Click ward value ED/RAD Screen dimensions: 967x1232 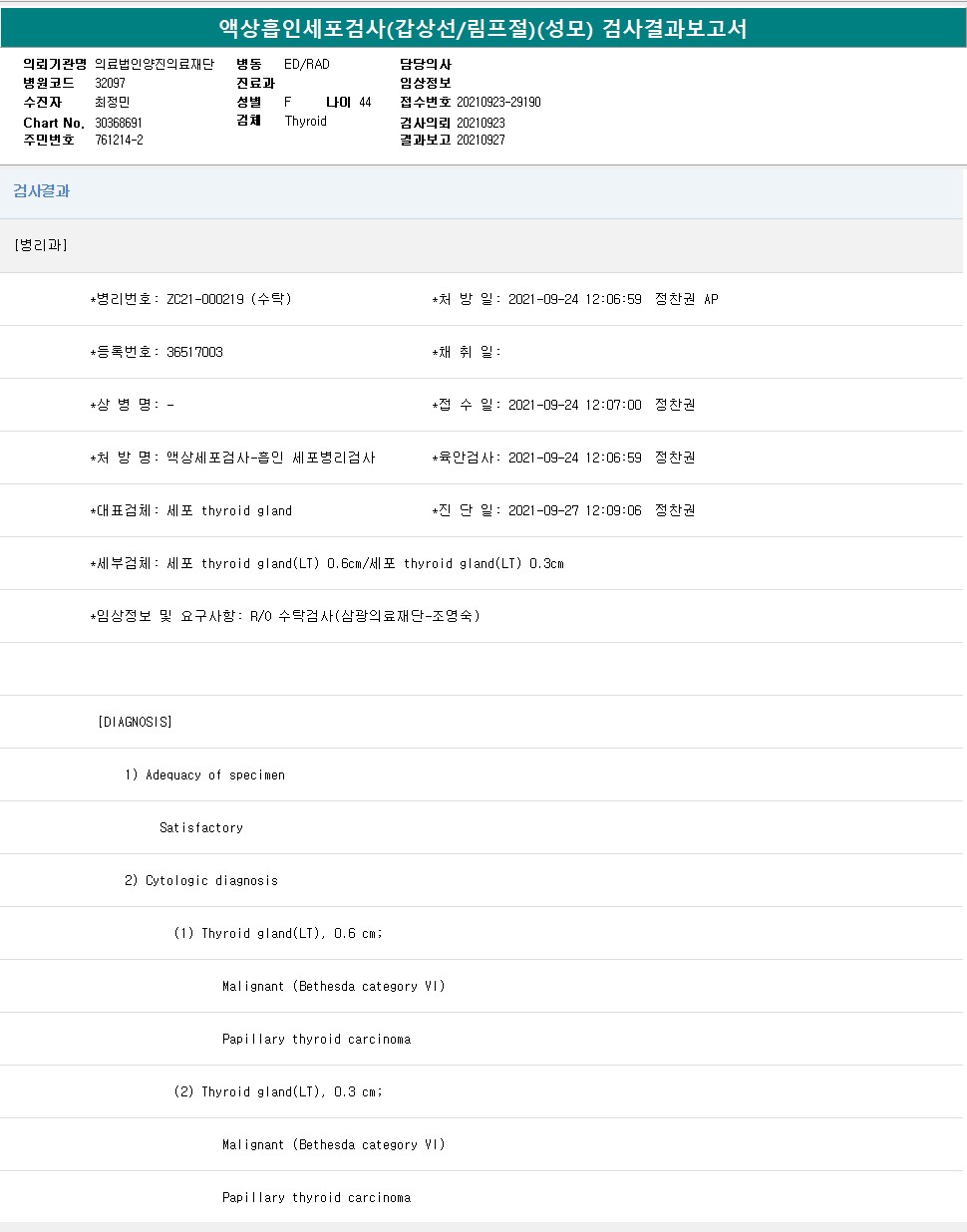click(x=307, y=65)
